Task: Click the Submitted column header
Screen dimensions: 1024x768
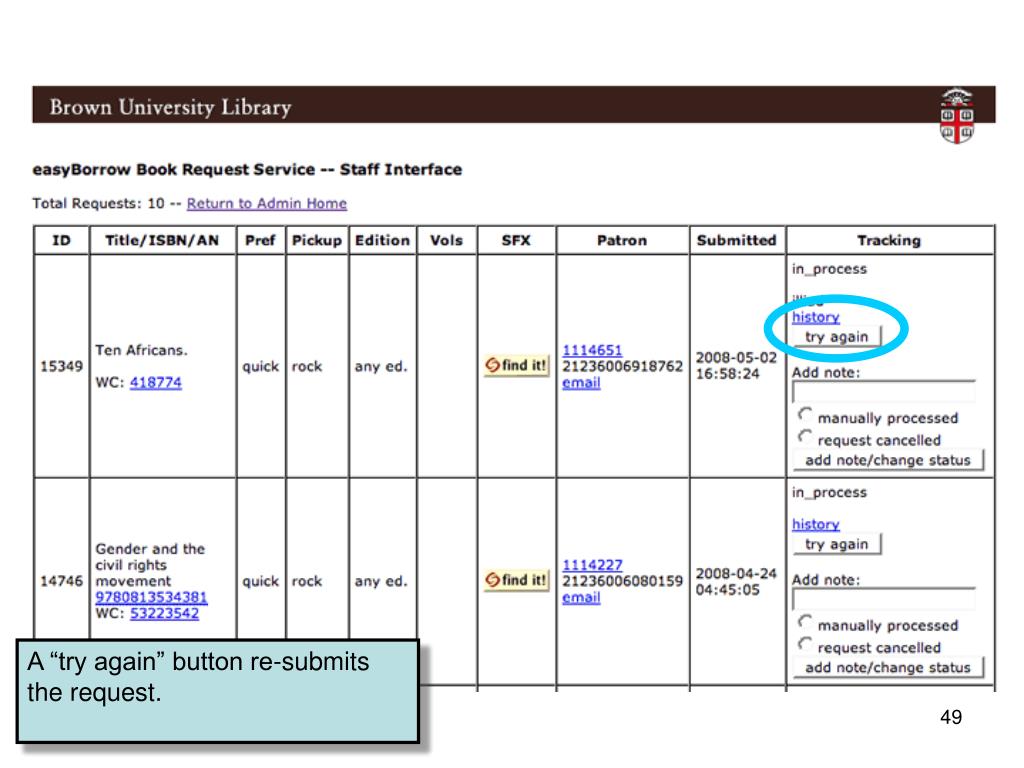Action: point(737,240)
